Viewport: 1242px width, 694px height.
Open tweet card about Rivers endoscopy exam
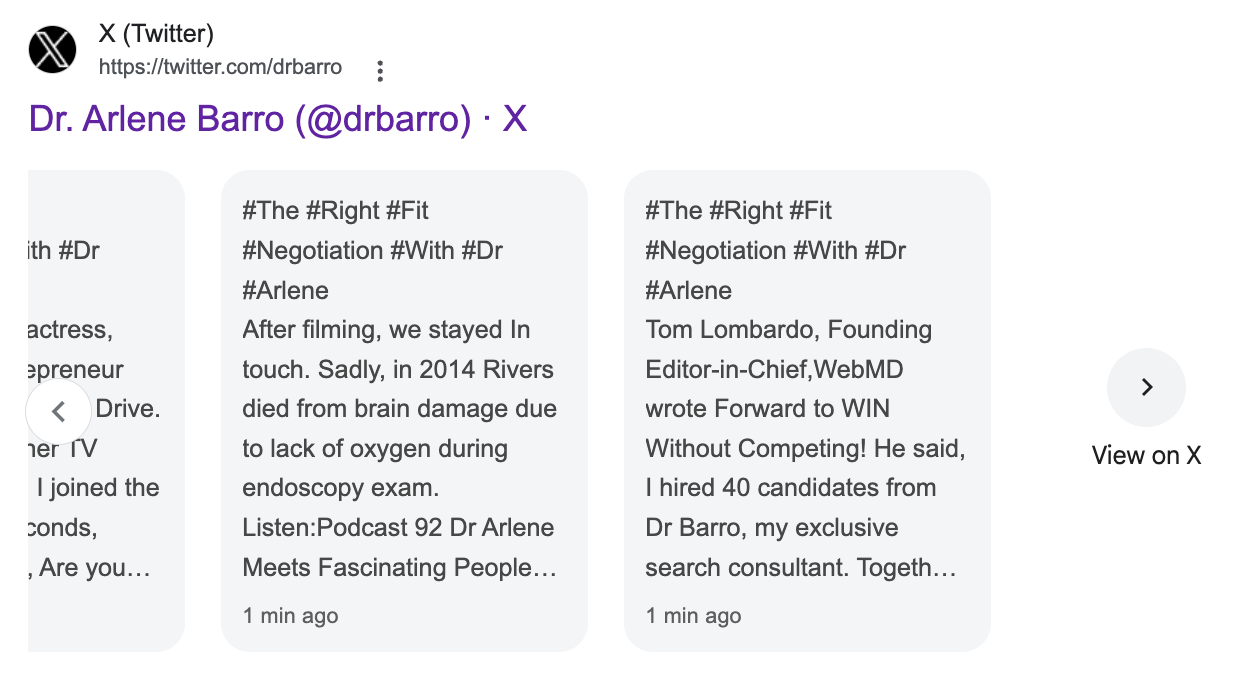click(x=404, y=411)
